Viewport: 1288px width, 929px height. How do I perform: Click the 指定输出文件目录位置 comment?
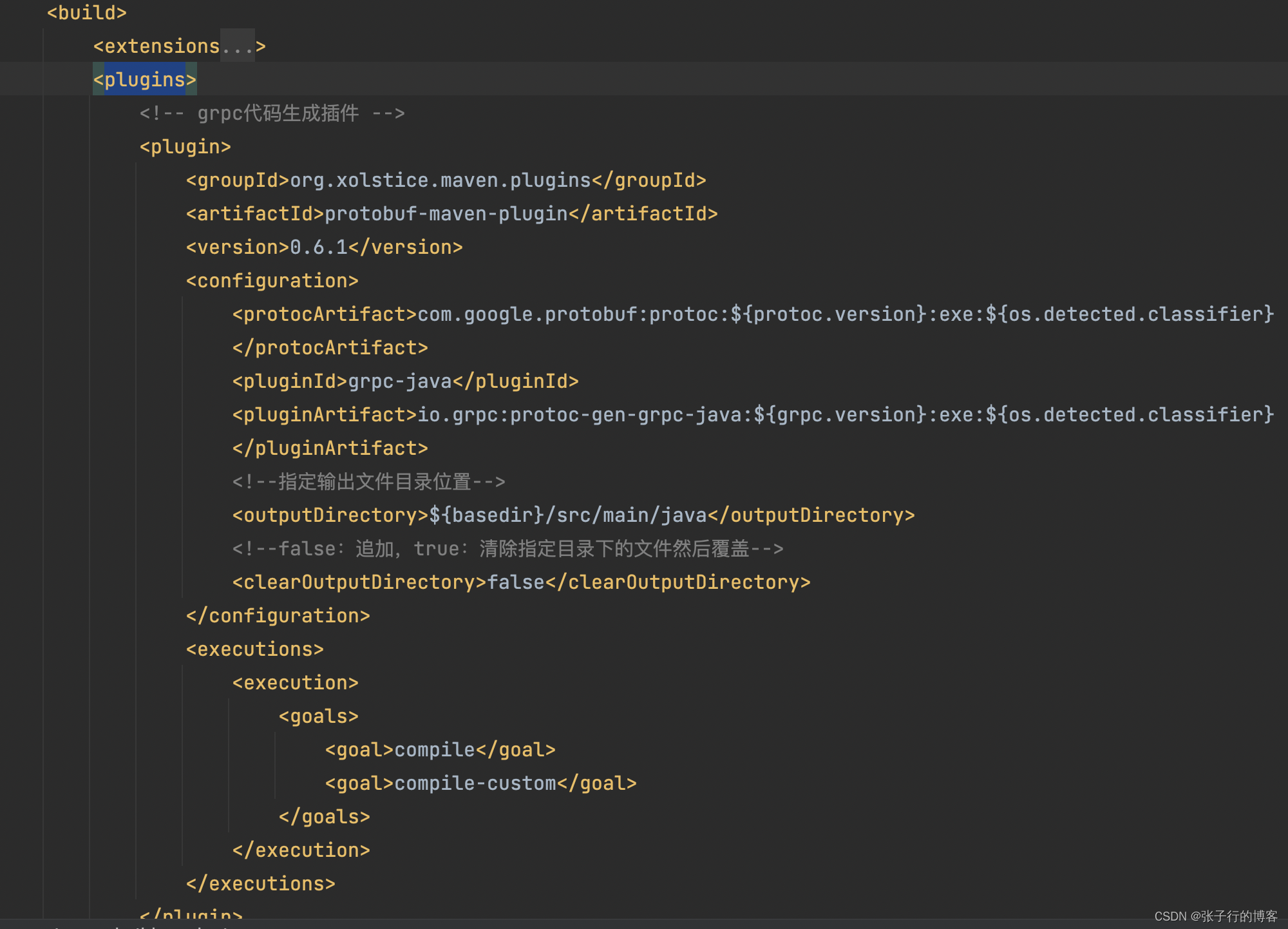coord(369,482)
